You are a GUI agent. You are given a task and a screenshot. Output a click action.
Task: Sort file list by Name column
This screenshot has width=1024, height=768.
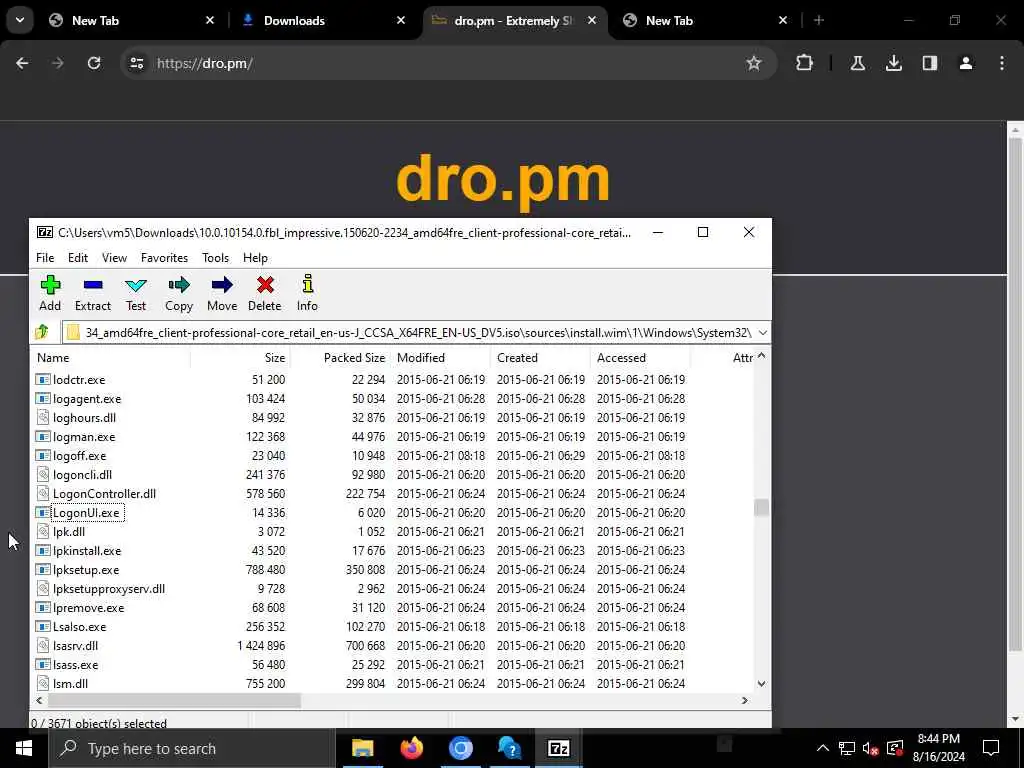tap(110, 358)
